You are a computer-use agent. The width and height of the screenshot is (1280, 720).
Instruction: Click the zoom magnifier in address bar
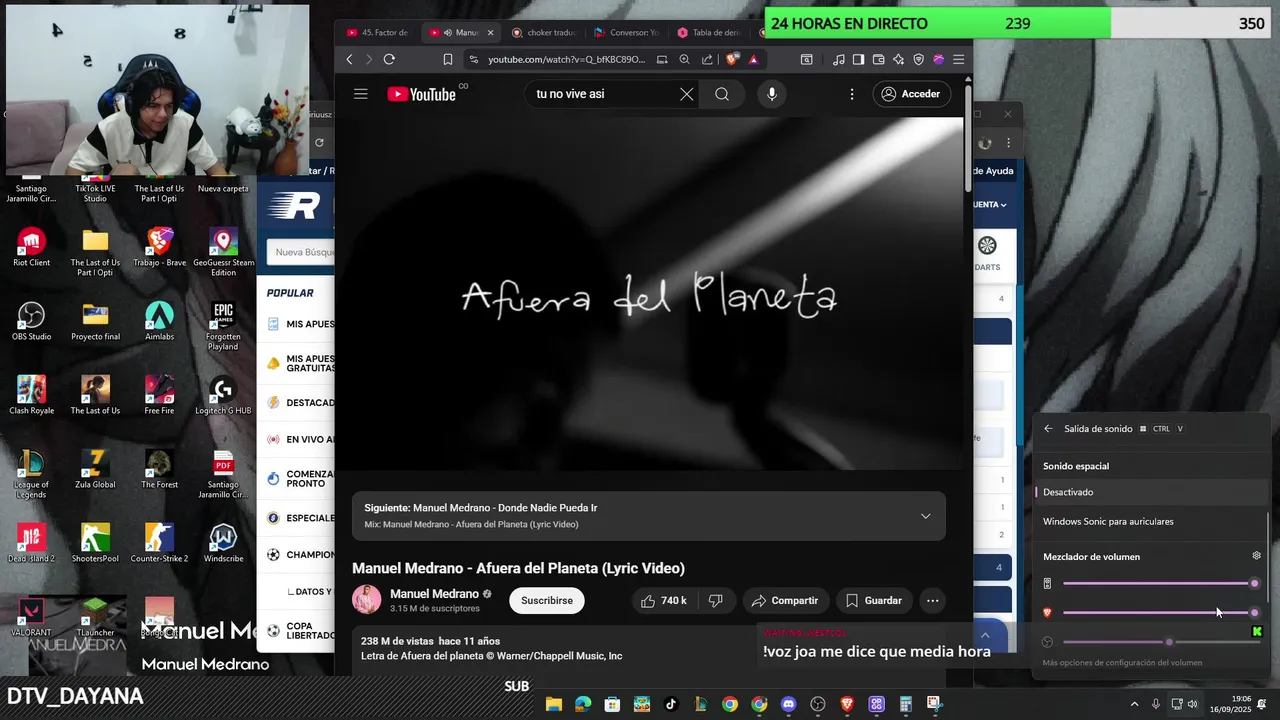tap(684, 59)
